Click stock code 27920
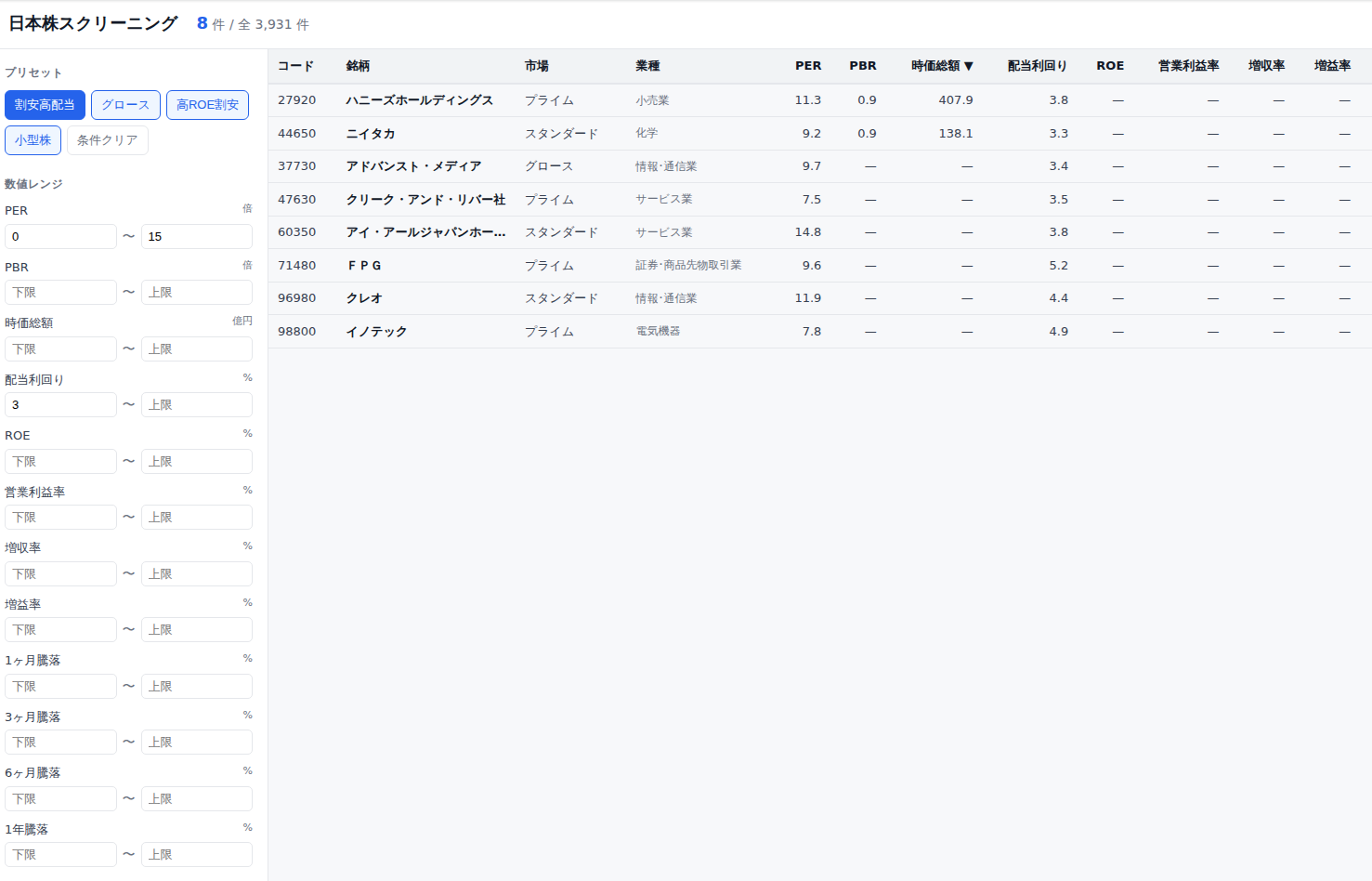The width and height of the screenshot is (1372, 881). tap(297, 100)
